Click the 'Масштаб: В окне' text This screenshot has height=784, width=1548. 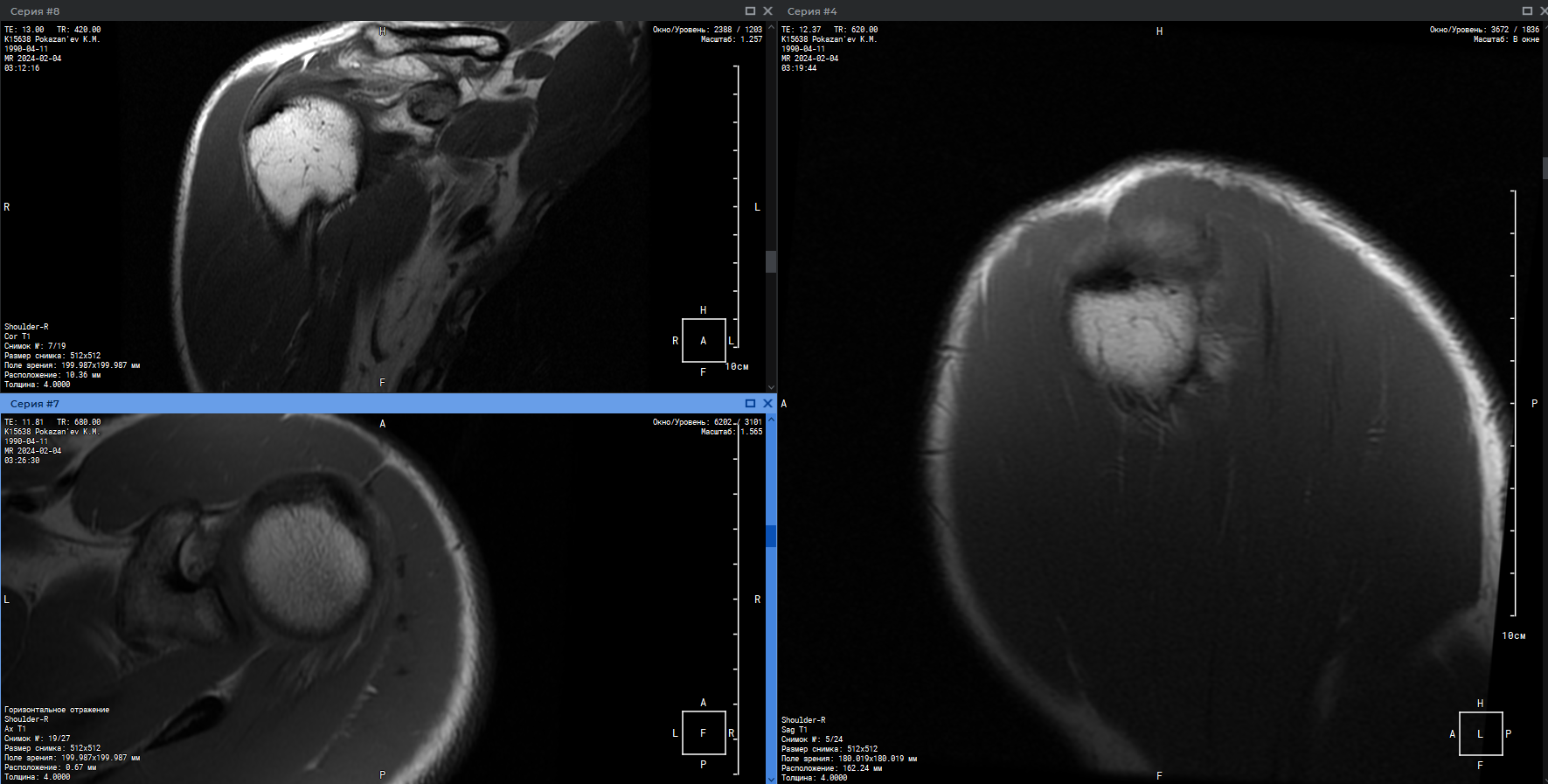pos(1506,39)
